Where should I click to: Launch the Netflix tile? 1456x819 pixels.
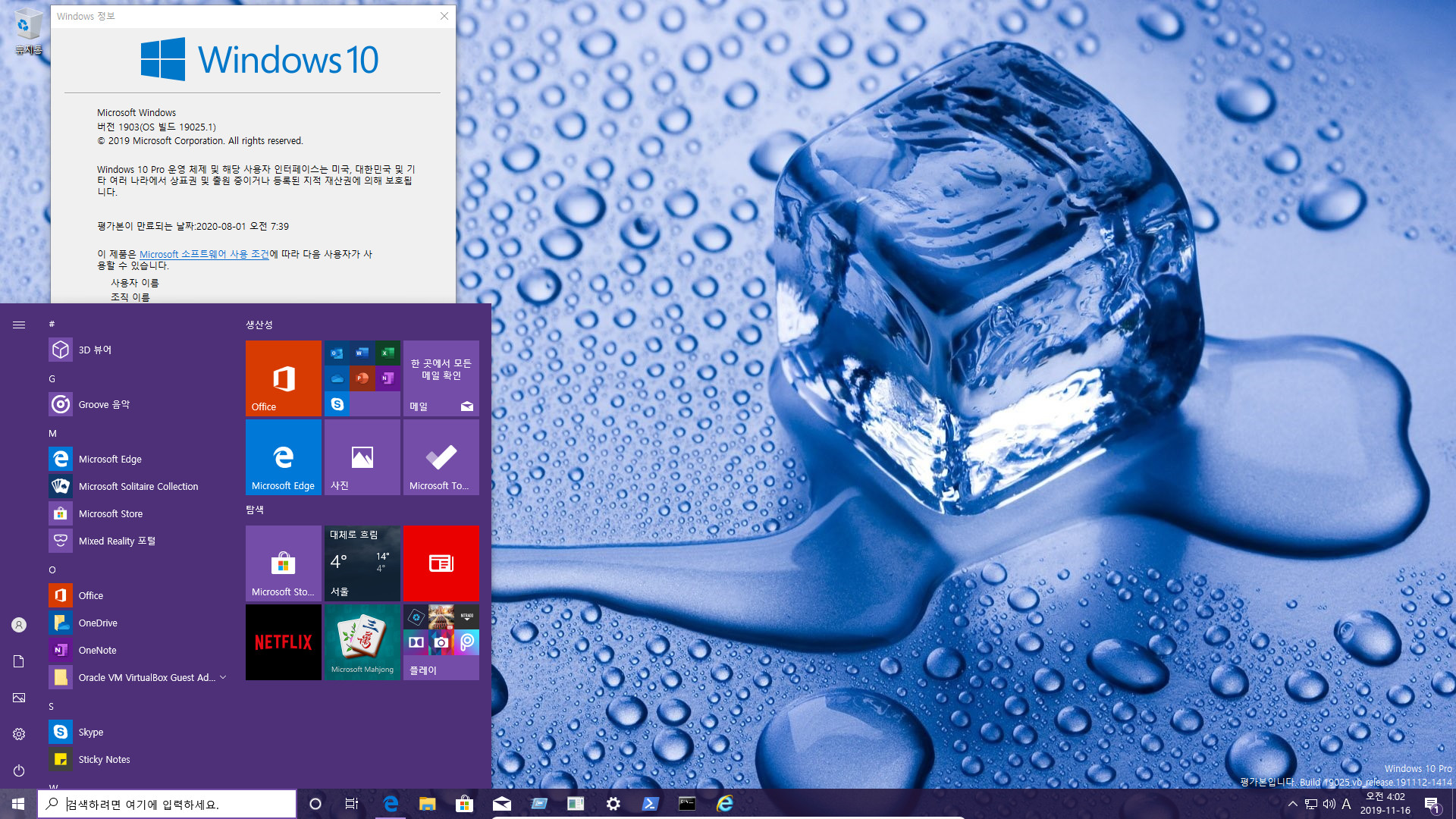284,642
